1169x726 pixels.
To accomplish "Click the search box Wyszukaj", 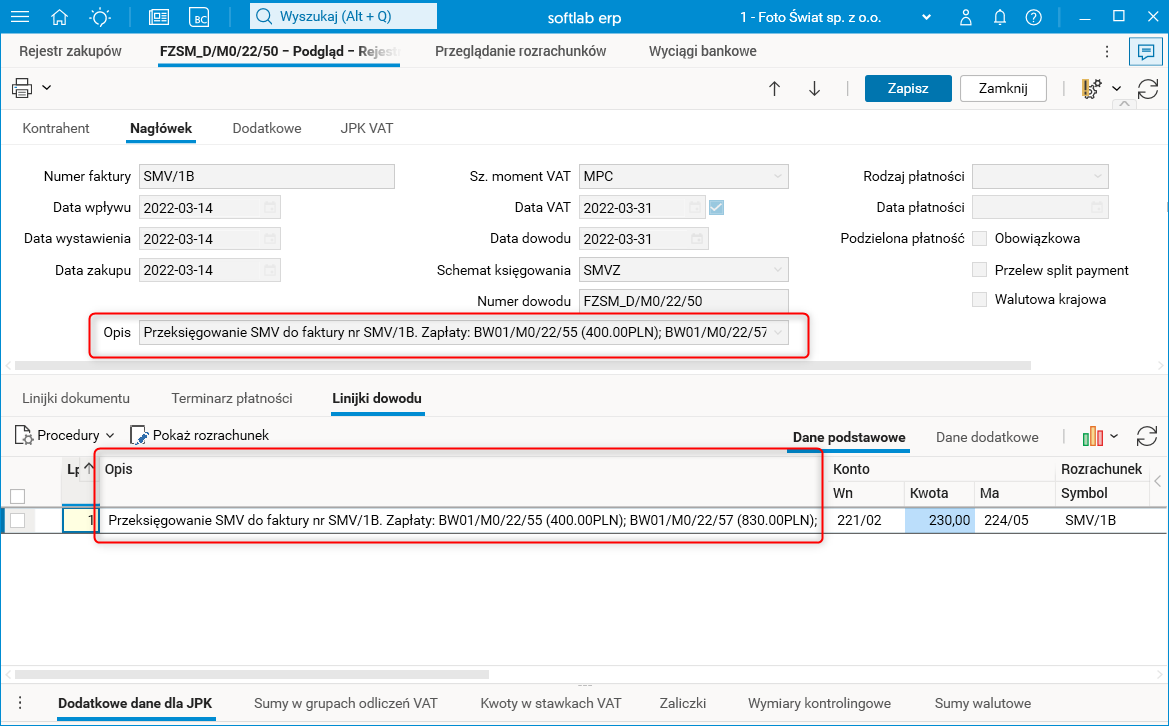I will pyautogui.click(x=344, y=16).
